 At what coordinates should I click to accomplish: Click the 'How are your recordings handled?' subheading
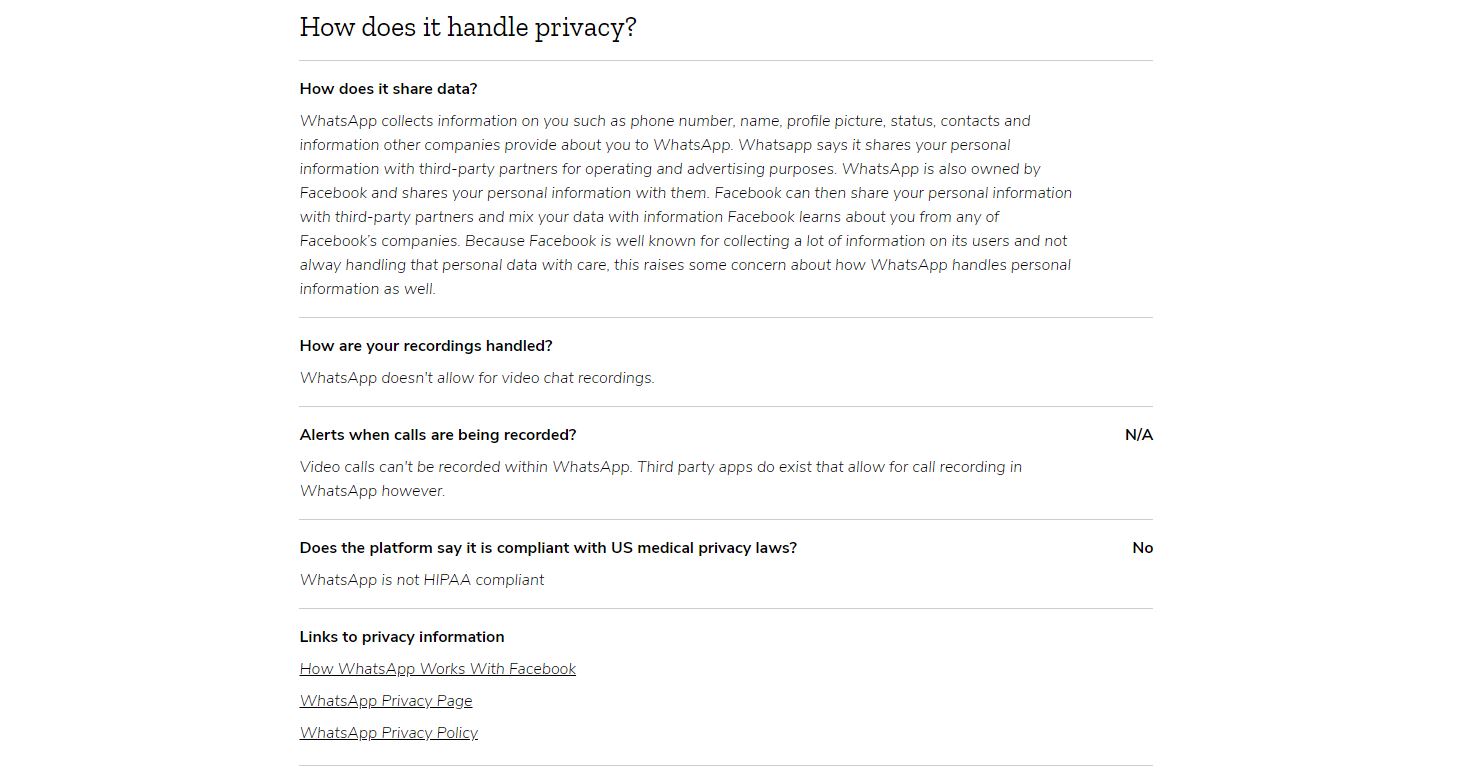point(426,346)
